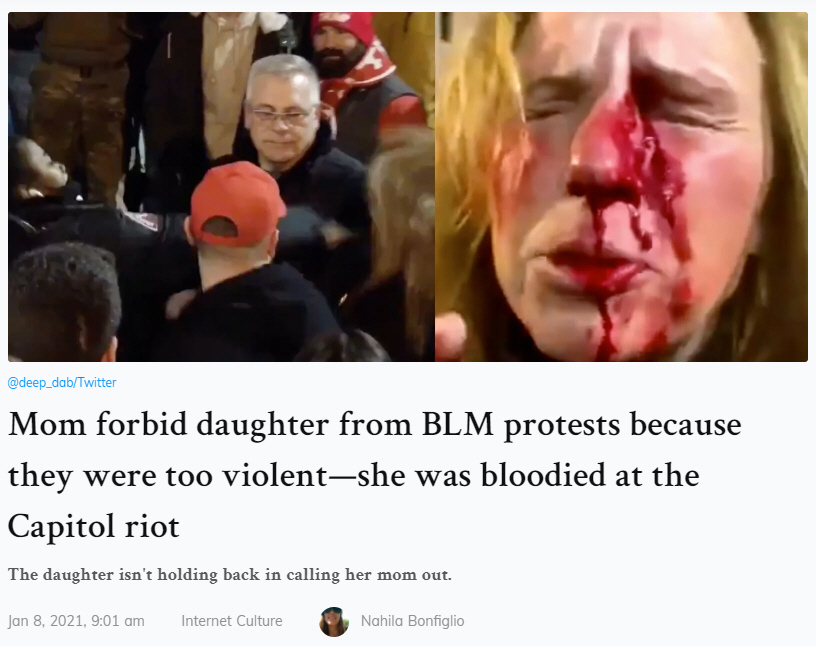
Task: Click the 9:01 am timestamp text
Action: pos(118,621)
